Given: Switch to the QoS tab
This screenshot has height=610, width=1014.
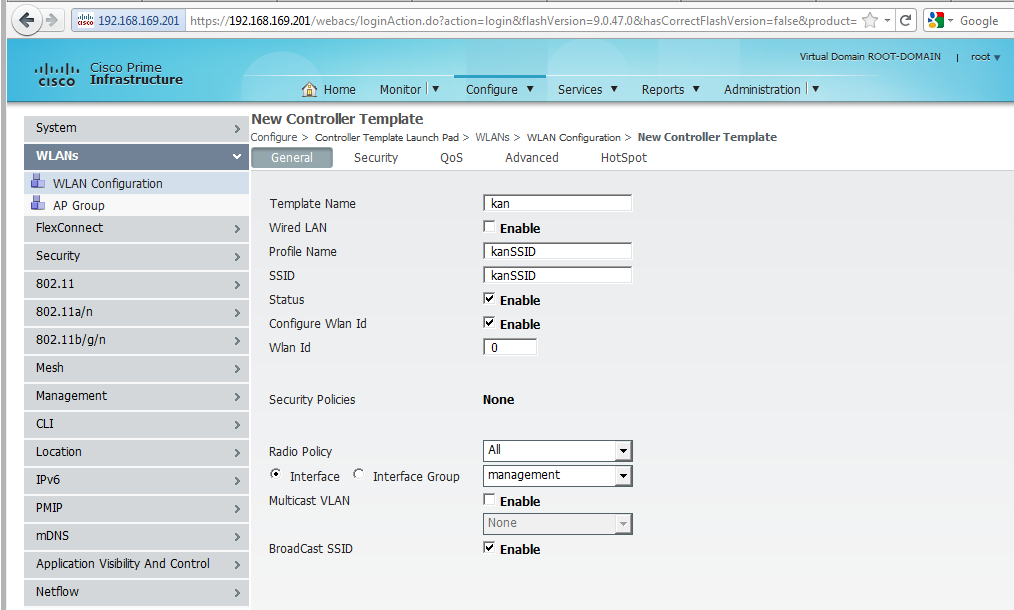Looking at the screenshot, I should point(451,158).
